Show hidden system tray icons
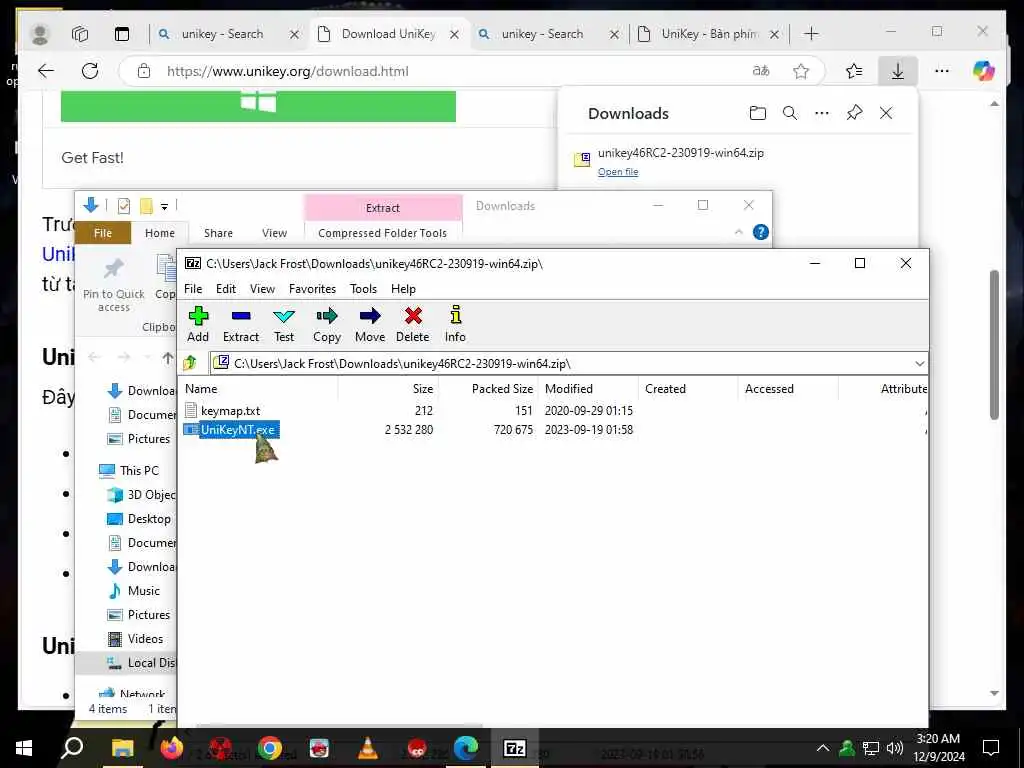 pos(822,748)
